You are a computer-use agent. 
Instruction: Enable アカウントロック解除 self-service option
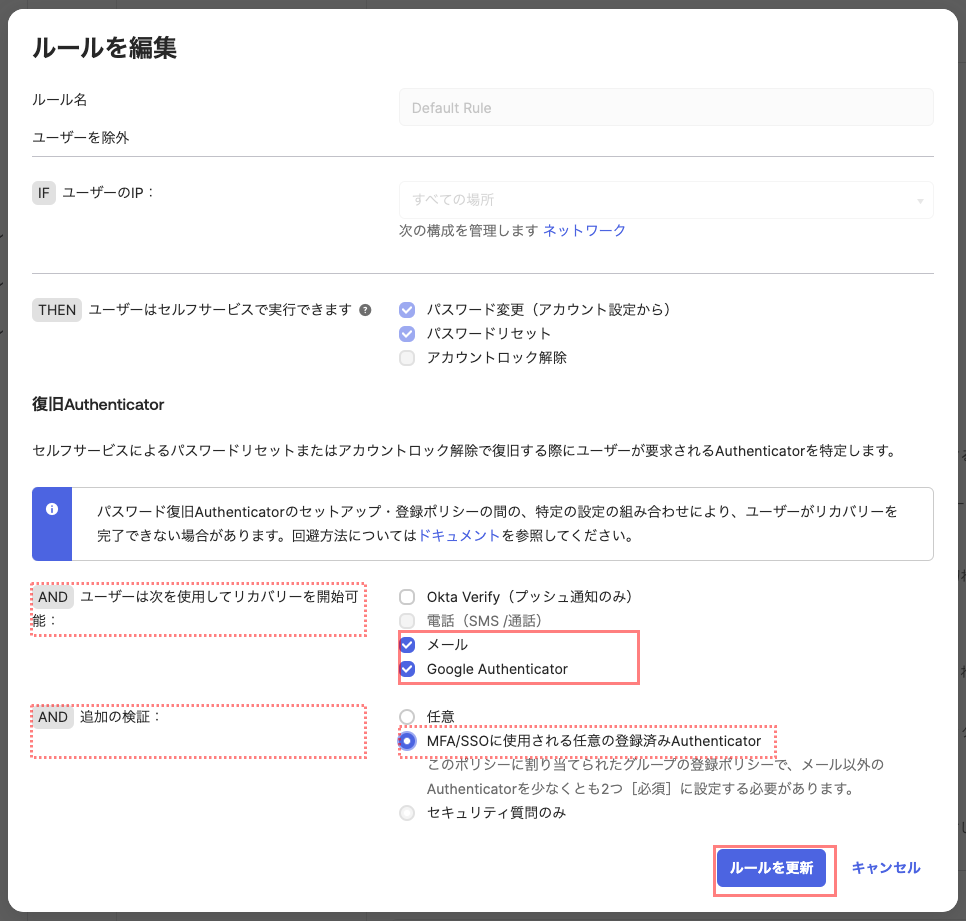[x=406, y=358]
